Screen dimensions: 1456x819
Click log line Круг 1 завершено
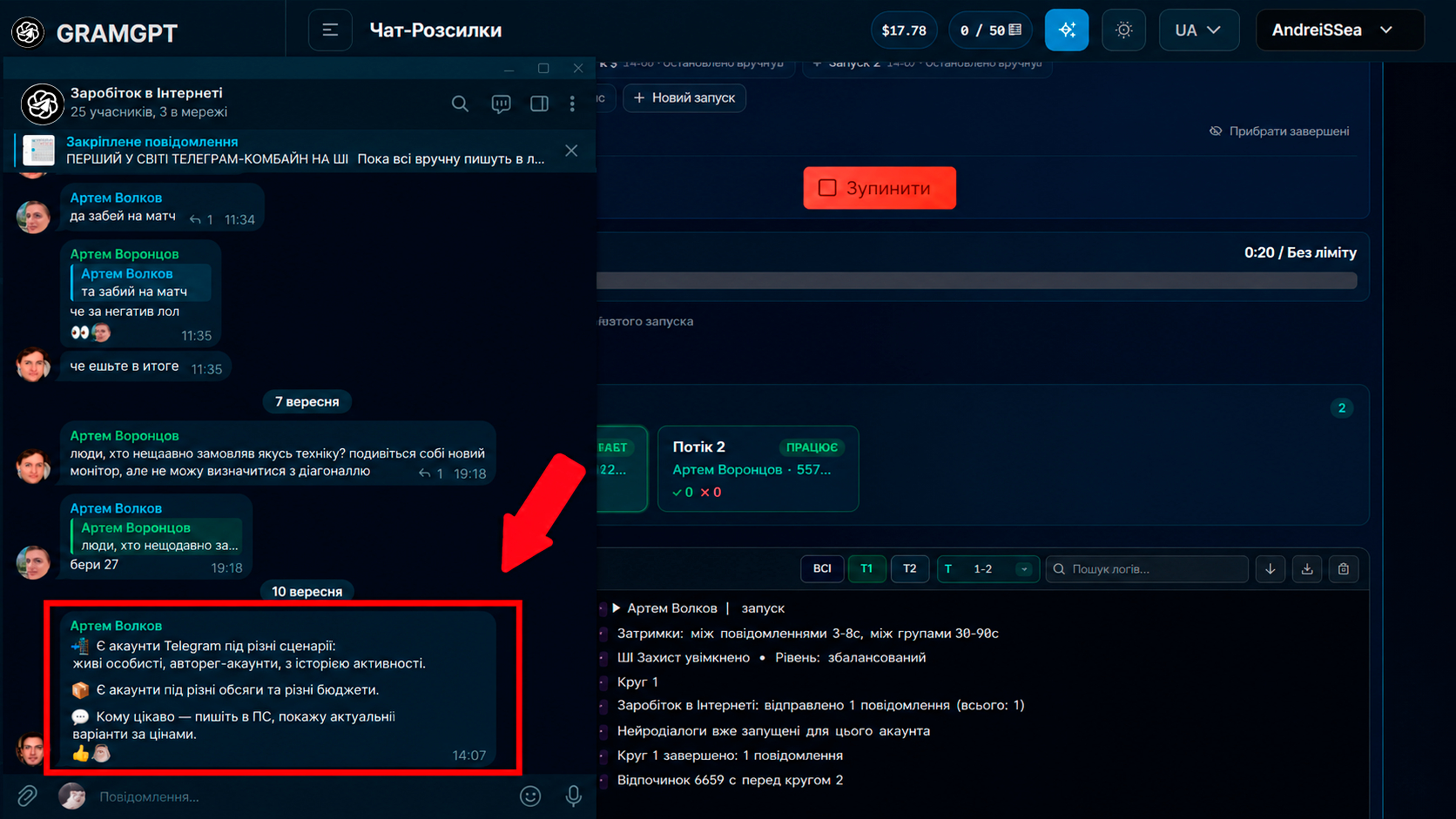tap(730, 755)
